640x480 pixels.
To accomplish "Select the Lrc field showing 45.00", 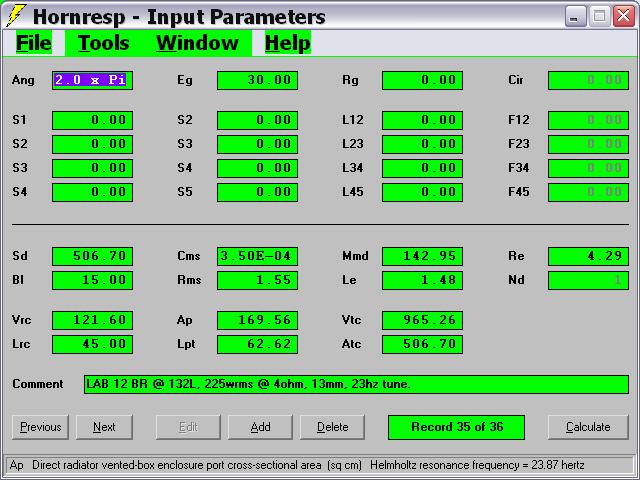I will click(92, 344).
